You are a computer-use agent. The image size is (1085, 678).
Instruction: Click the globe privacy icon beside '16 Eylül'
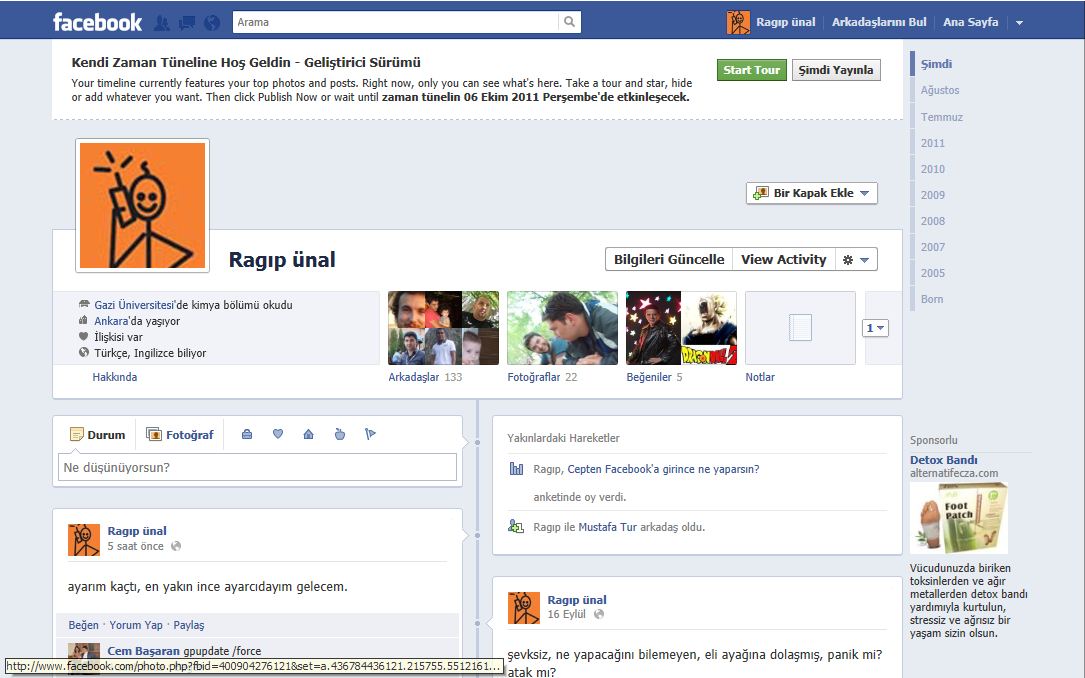599,614
